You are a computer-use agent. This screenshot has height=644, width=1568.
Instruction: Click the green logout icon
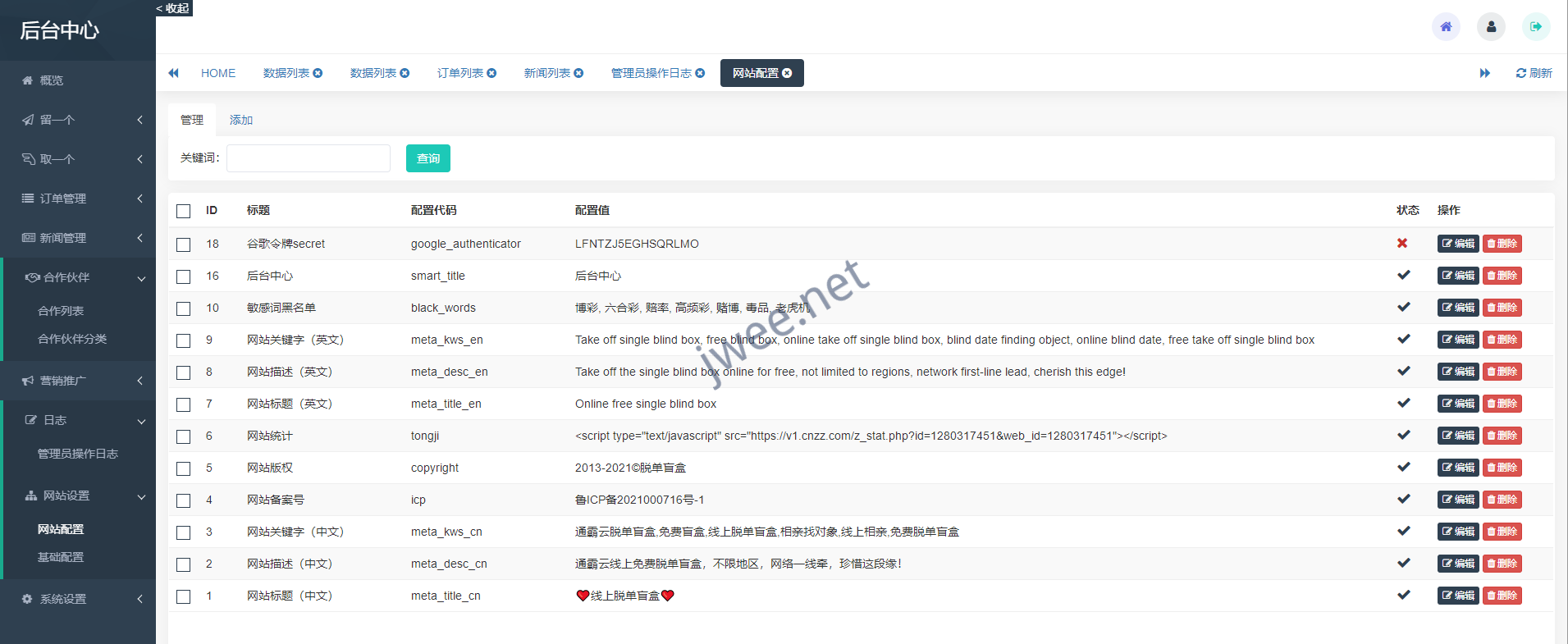click(x=1536, y=26)
